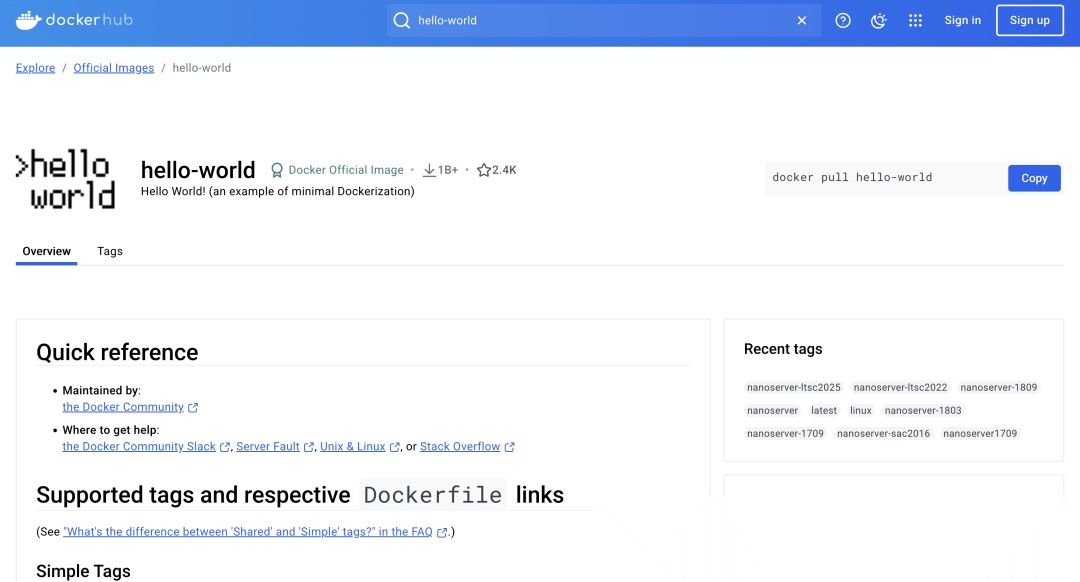Click the external link icon after Docker Community
The width and height of the screenshot is (1080, 582).
[193, 408]
